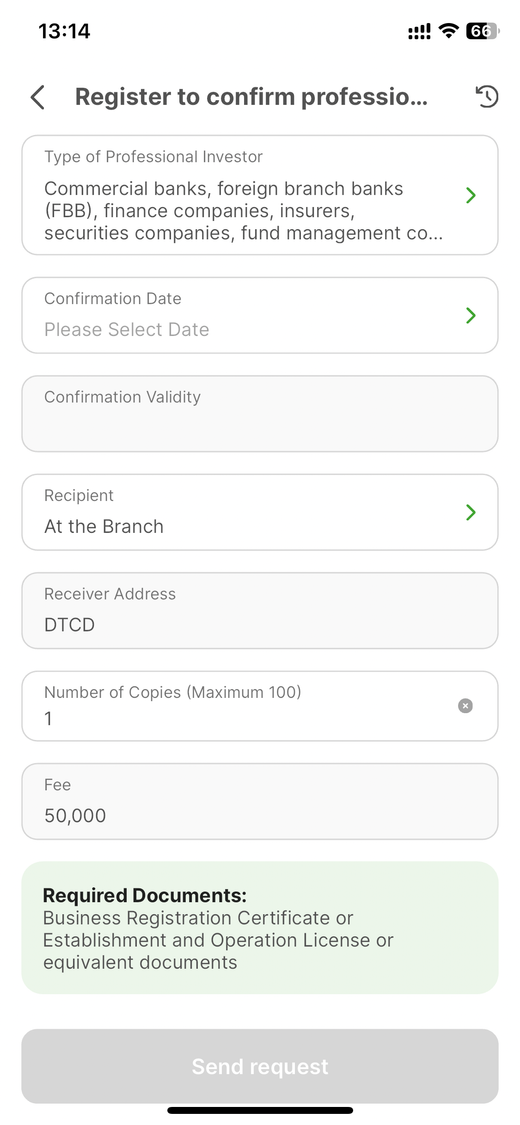The image size is (520, 1125).
Task: Open the request history clock icon
Action: point(487,97)
